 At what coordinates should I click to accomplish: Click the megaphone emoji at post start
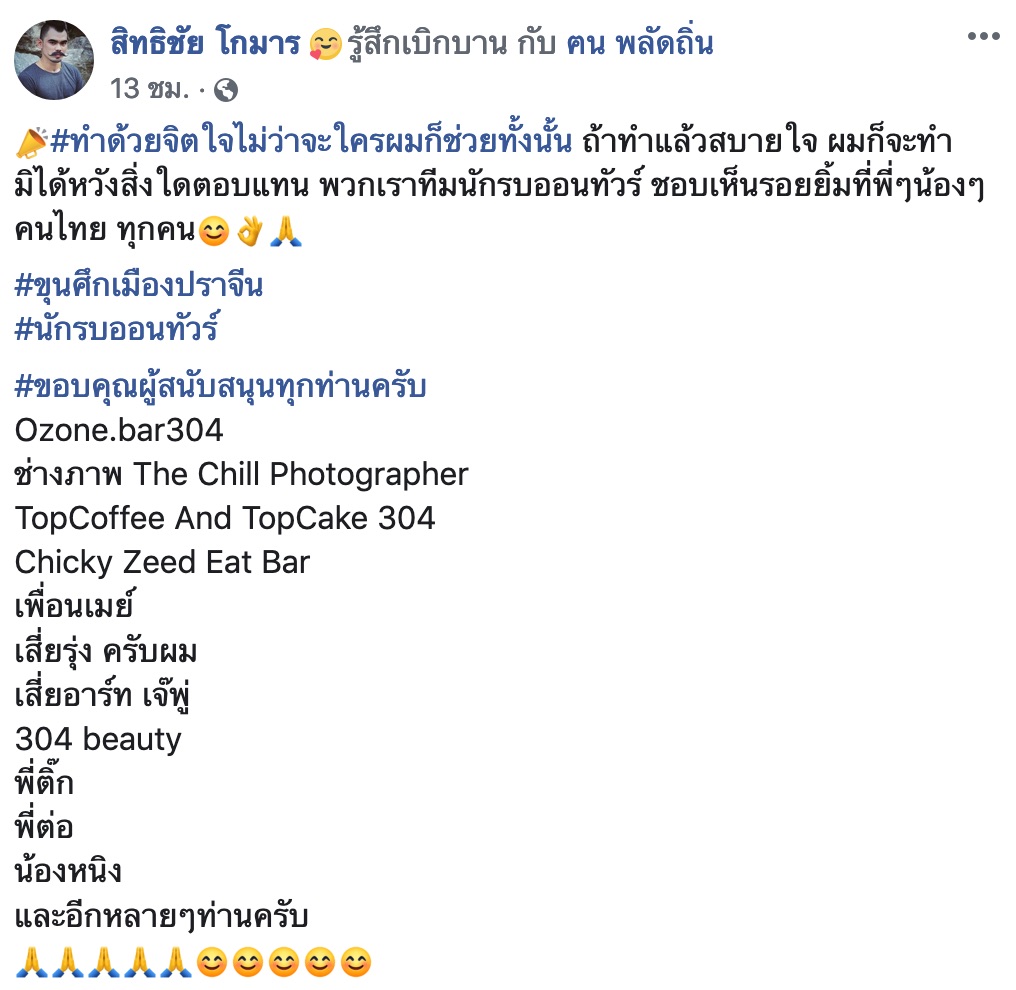[31, 143]
